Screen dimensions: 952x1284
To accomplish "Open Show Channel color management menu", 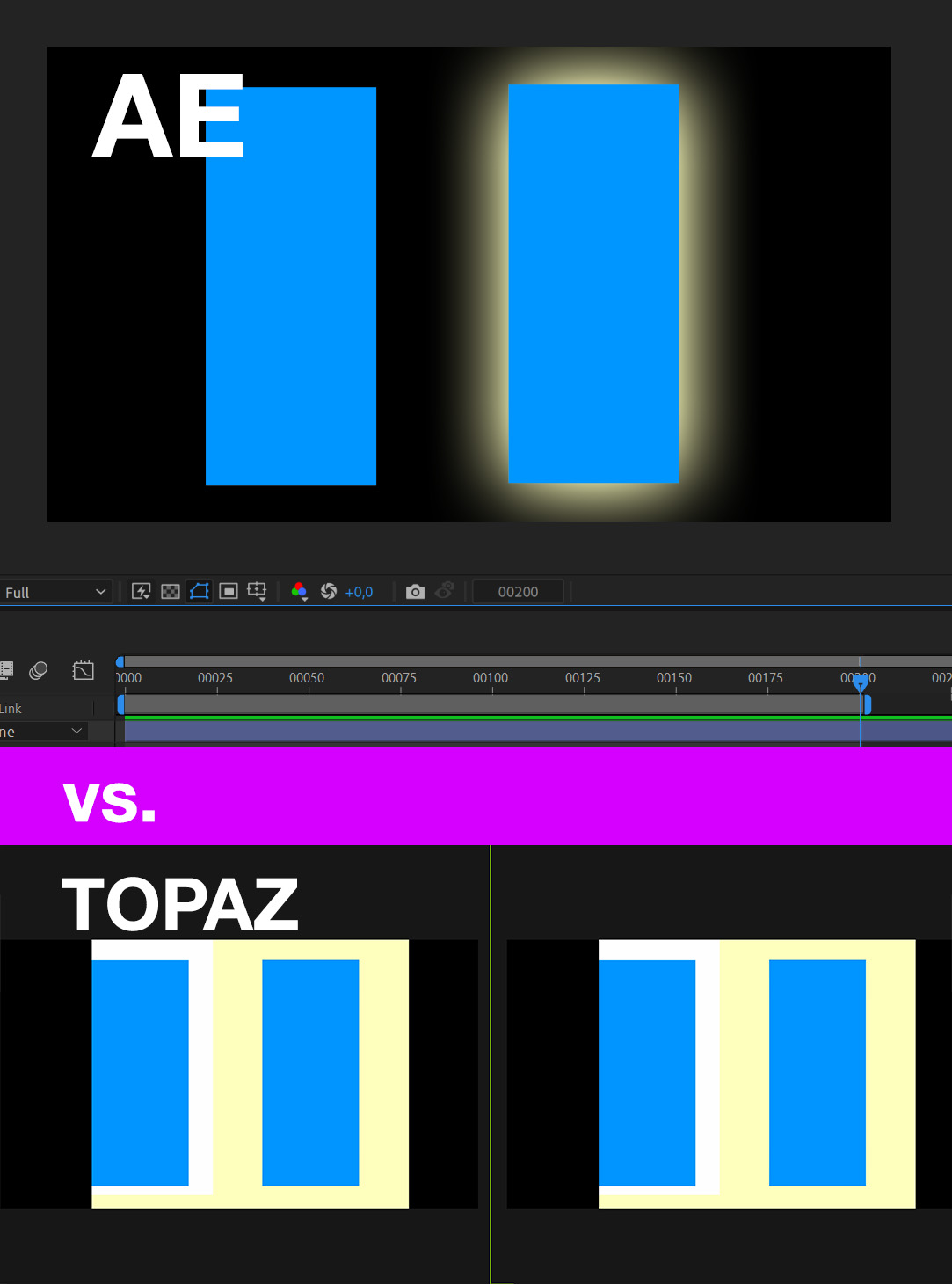I will [x=299, y=591].
